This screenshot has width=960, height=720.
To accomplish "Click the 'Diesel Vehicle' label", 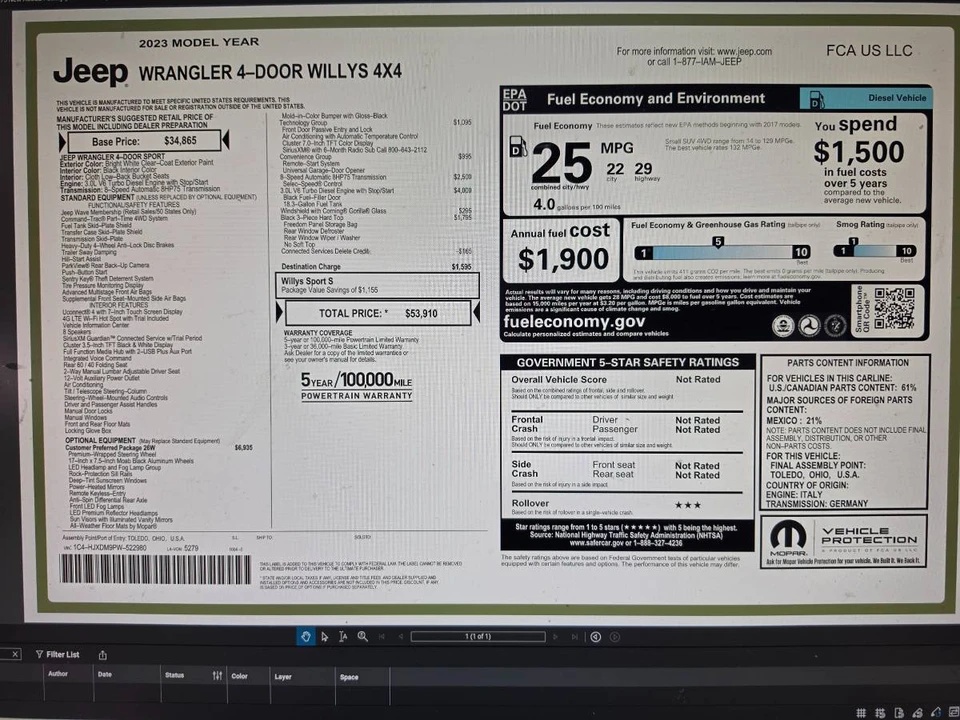I will click(897, 98).
